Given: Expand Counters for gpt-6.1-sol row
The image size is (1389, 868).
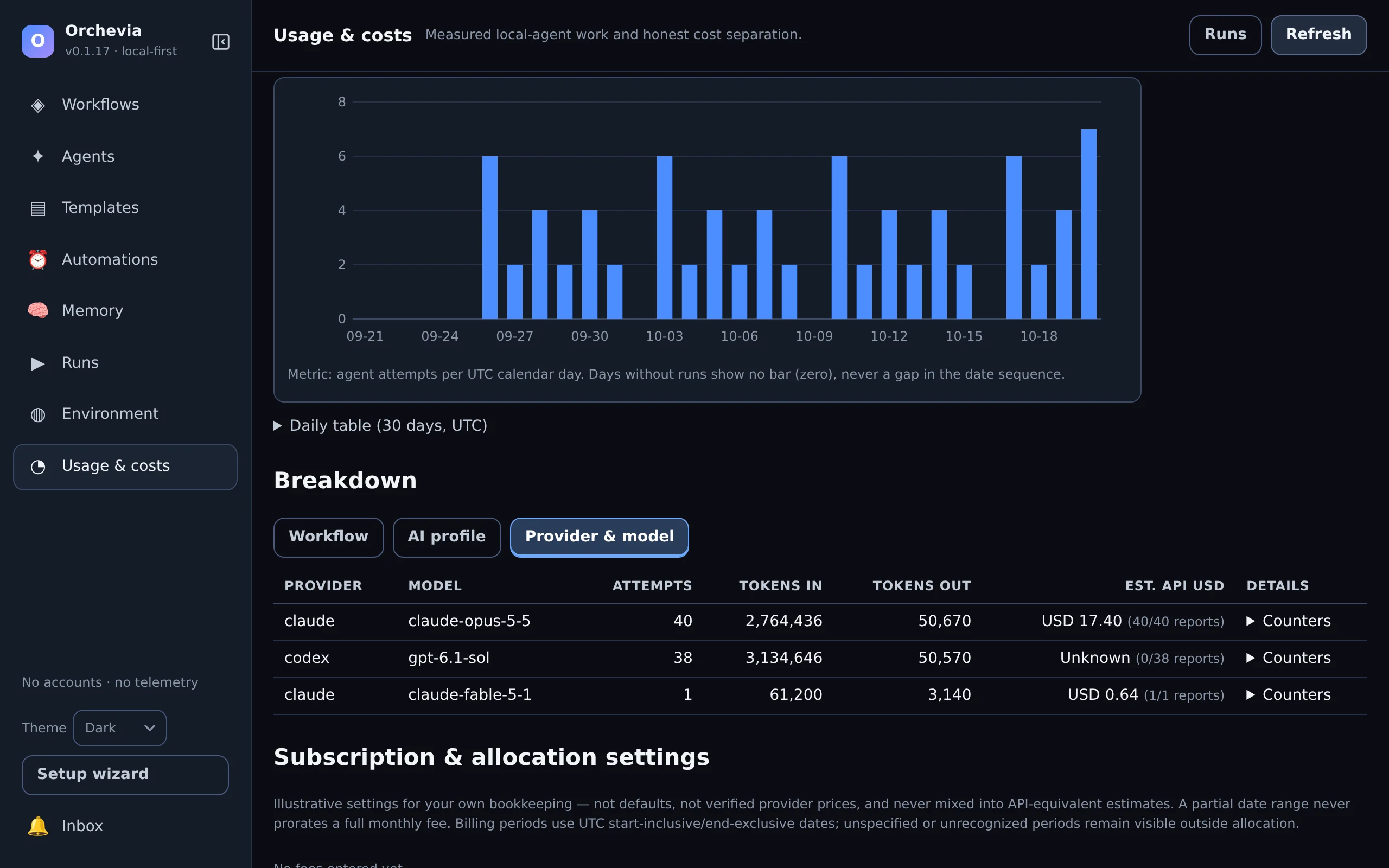Looking at the screenshot, I should point(1289,658).
